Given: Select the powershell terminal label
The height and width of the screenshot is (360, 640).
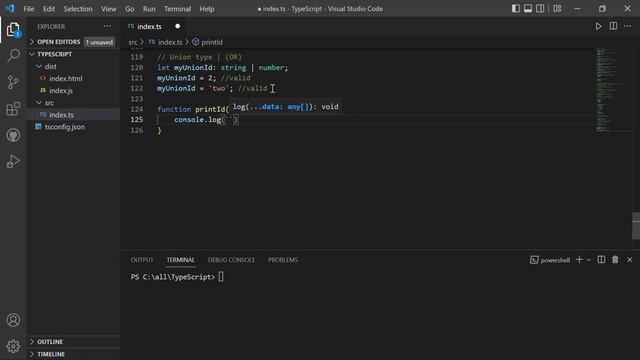Looking at the screenshot, I should tap(550, 260).
